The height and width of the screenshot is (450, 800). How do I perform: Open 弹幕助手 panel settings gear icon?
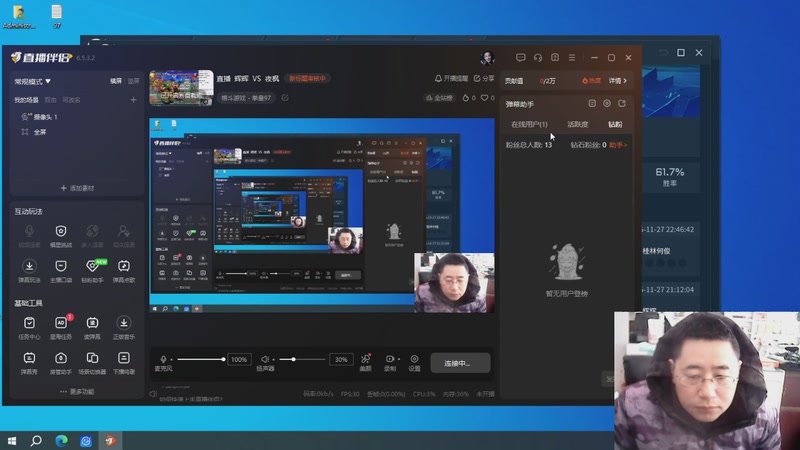607,104
